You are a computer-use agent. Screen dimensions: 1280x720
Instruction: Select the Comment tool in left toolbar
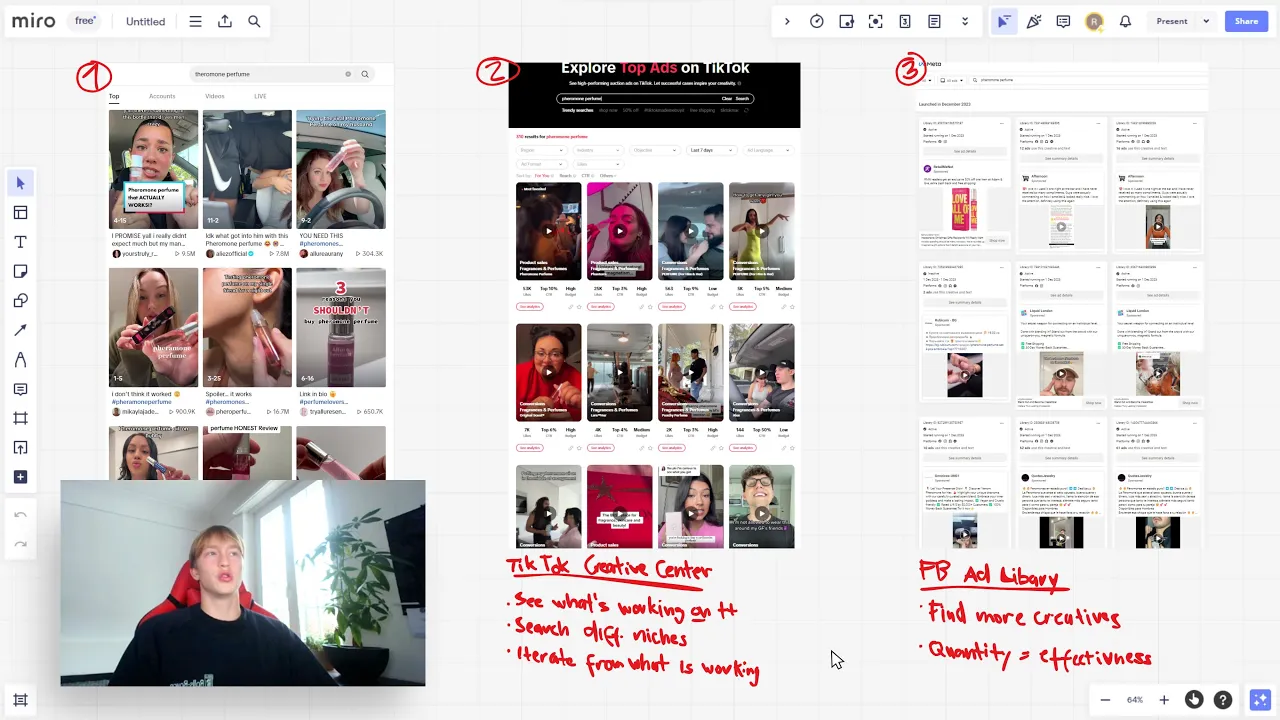click(x=20, y=389)
